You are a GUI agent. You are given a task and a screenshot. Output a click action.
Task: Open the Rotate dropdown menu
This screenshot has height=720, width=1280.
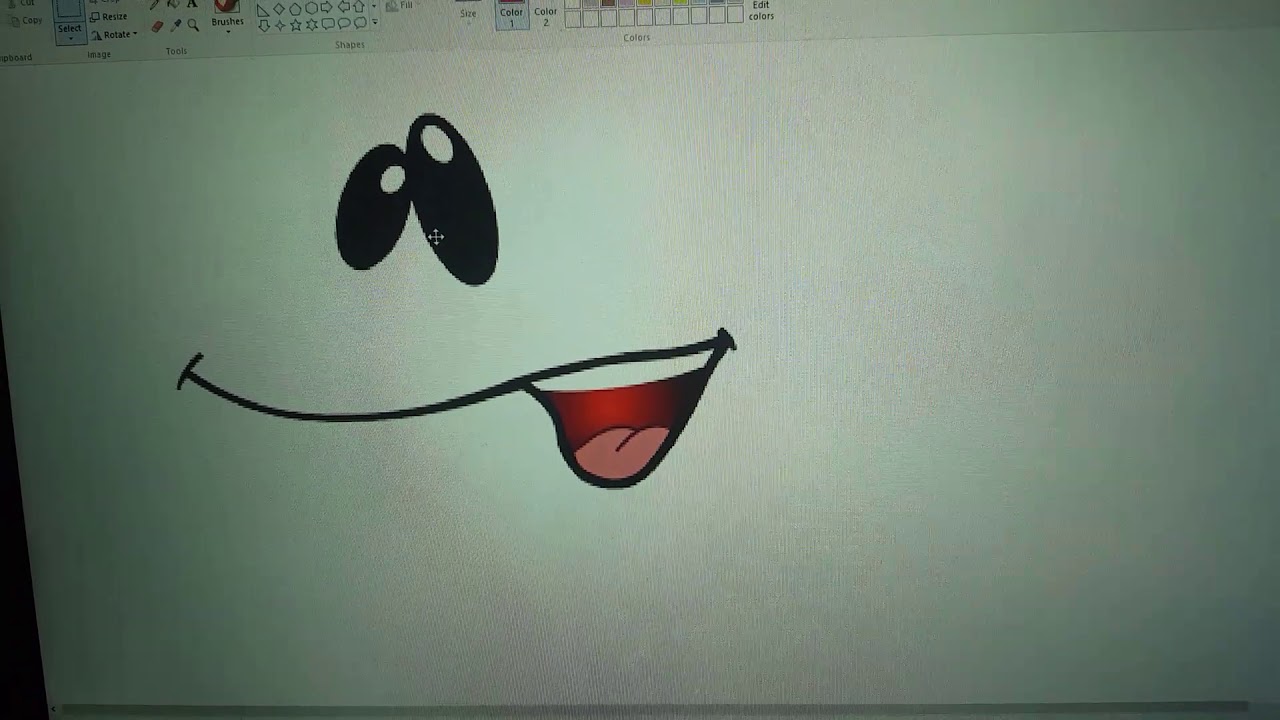coord(114,34)
